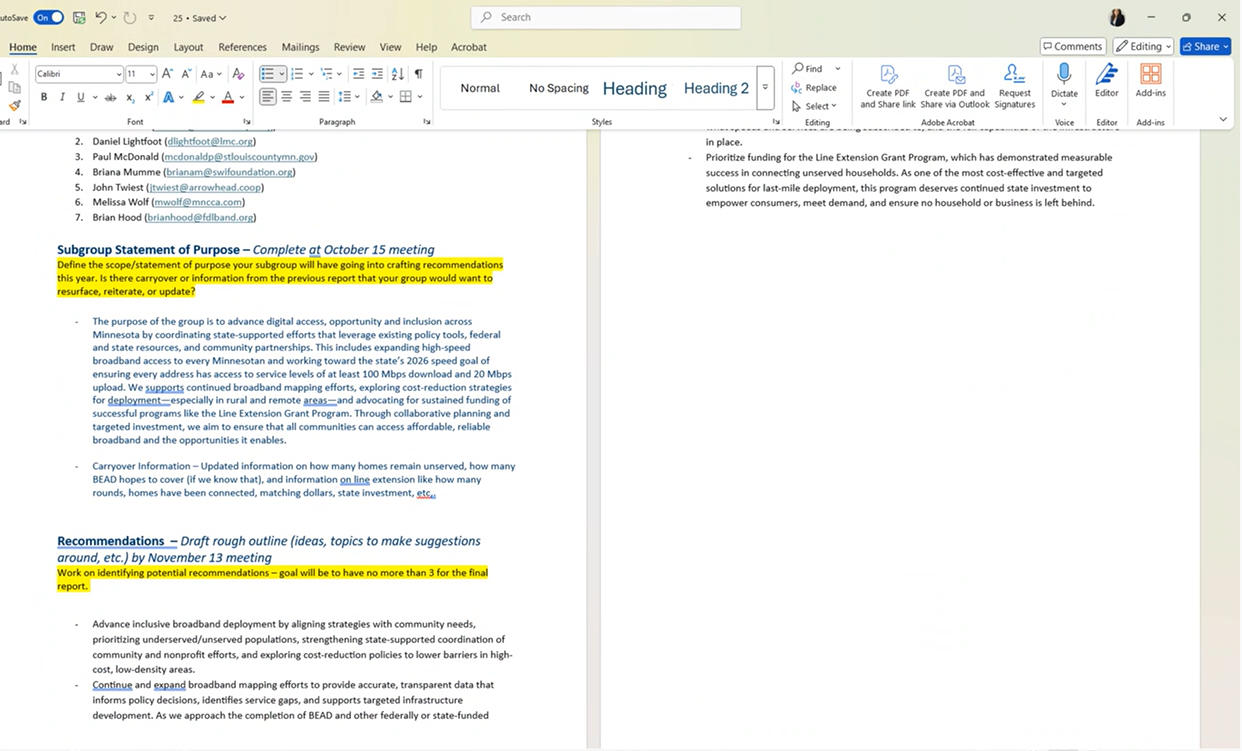1242x751 pixels.
Task: Undo the last action
Action: click(101, 17)
